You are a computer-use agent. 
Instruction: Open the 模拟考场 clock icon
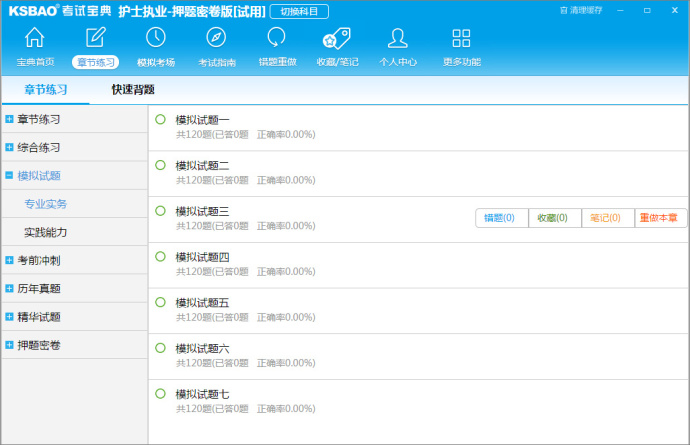(x=156, y=38)
